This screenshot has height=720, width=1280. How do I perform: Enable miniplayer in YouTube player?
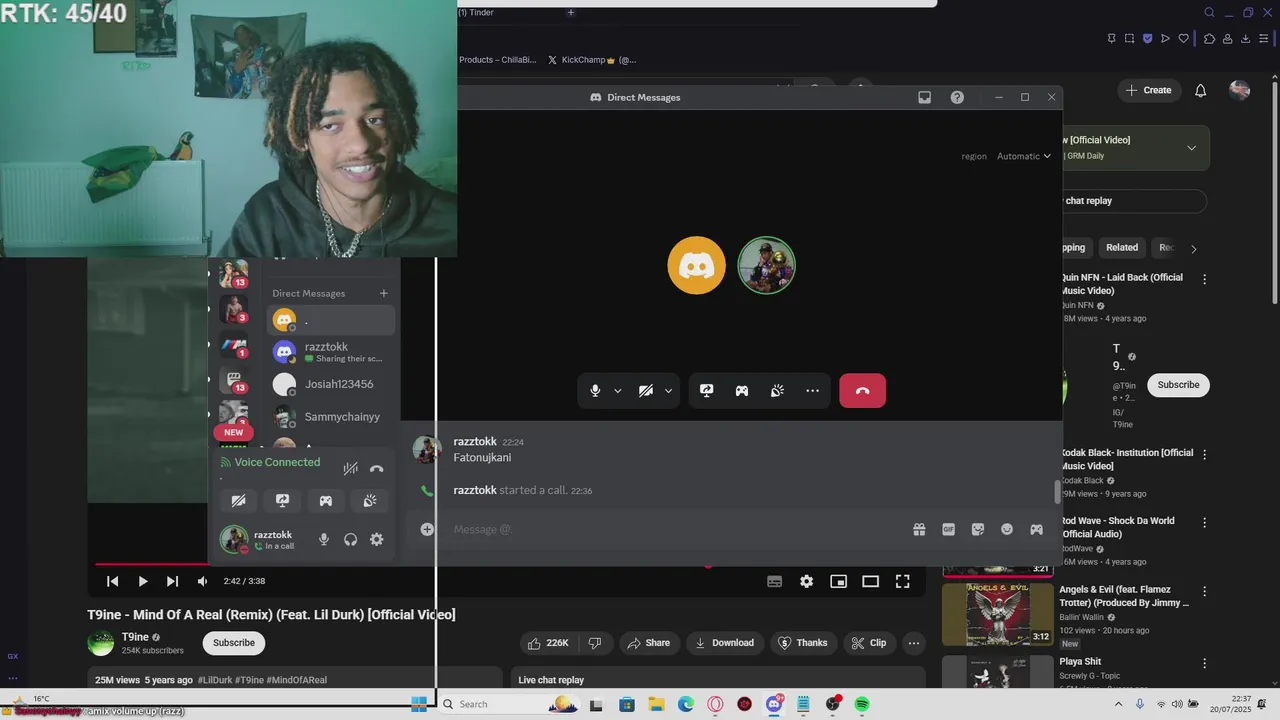click(838, 581)
